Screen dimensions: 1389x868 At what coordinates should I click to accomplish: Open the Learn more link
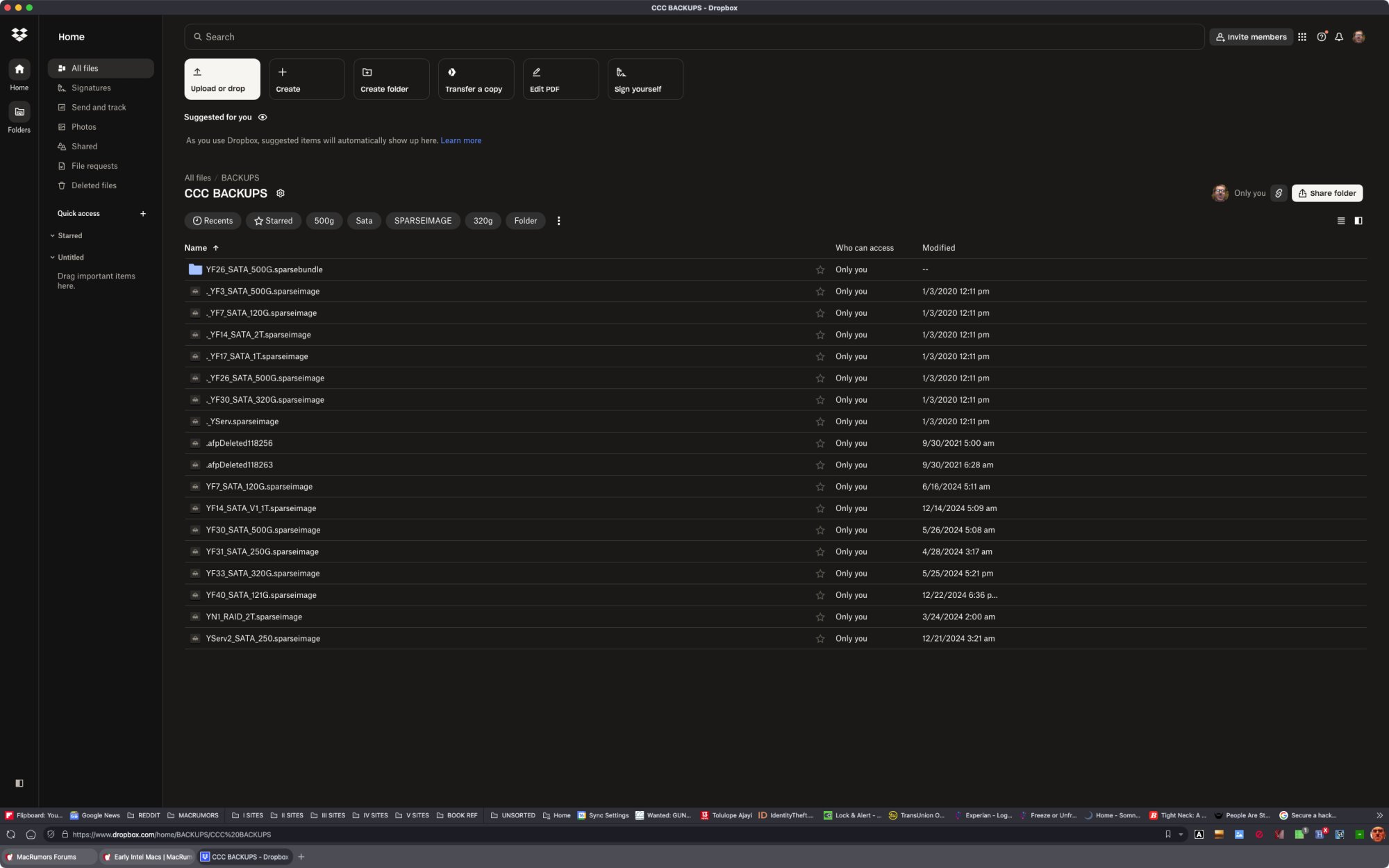pyautogui.click(x=460, y=140)
